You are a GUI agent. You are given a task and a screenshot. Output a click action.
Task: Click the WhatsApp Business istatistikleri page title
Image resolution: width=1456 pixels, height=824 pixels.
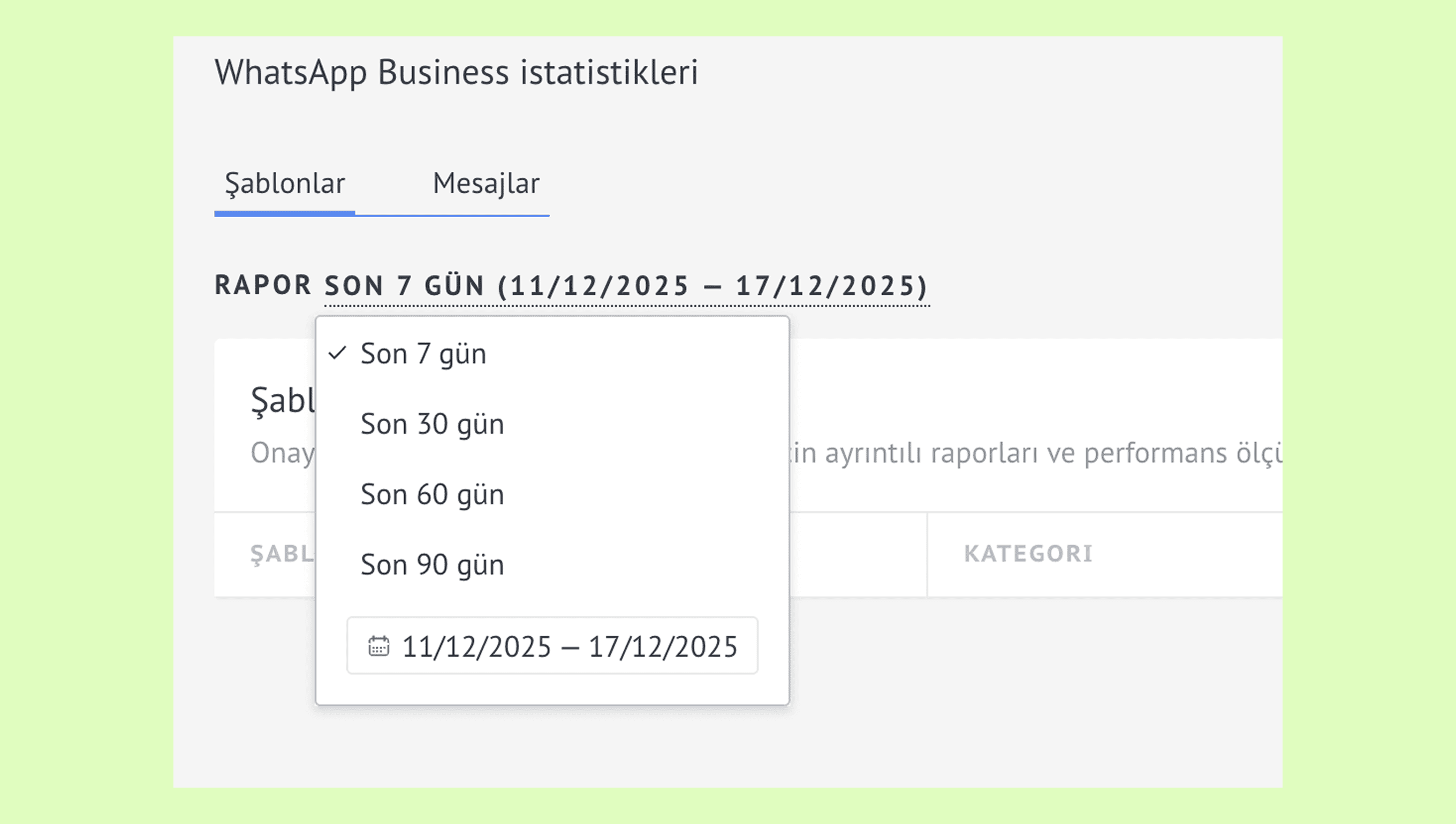[456, 72]
